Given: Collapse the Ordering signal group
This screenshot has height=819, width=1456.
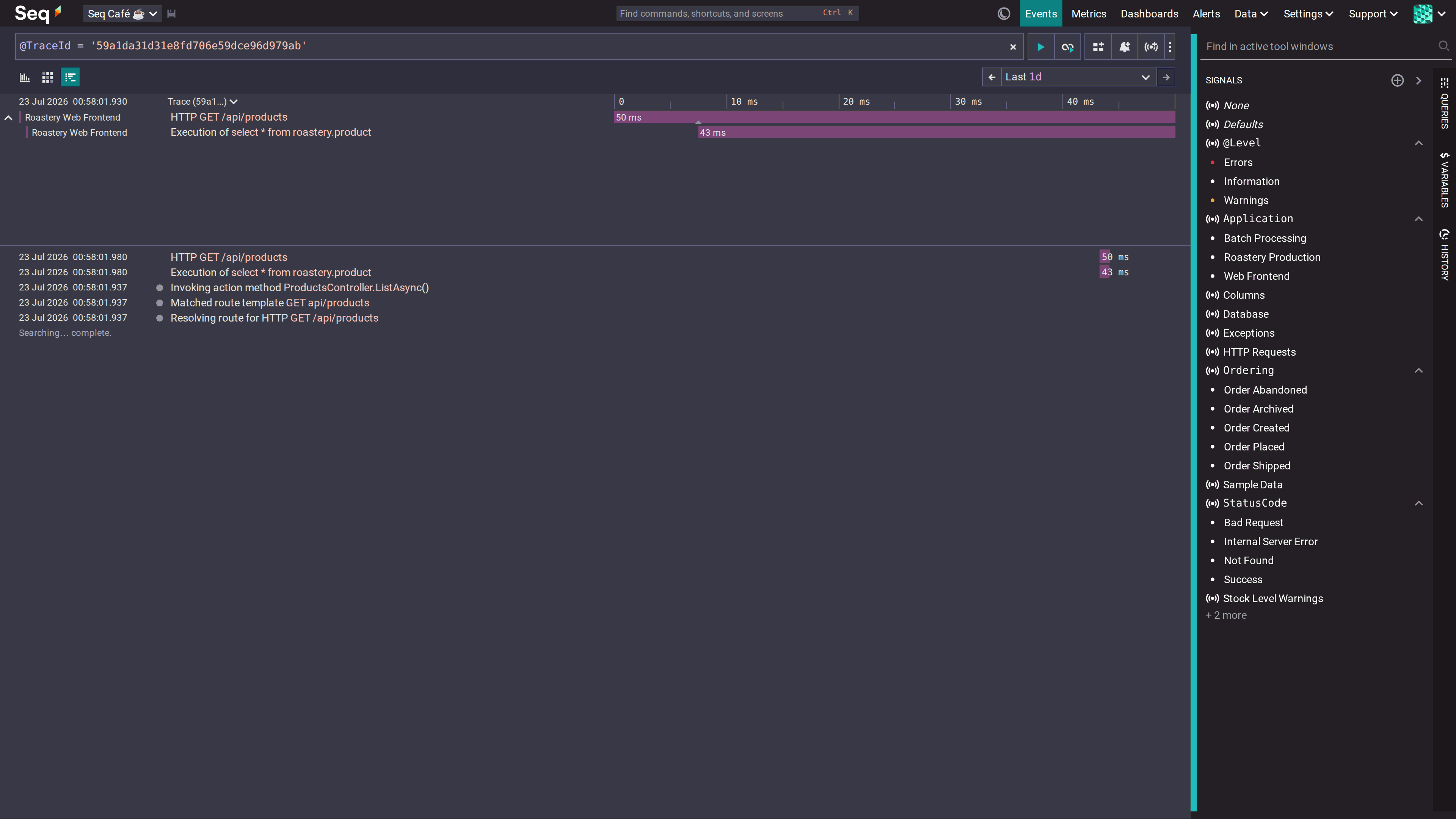Looking at the screenshot, I should pos(1419,371).
